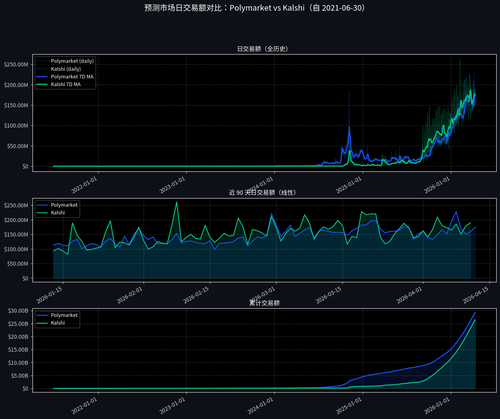
Task: Click the "2026-04-15" x-axis date label
Action: (475, 295)
